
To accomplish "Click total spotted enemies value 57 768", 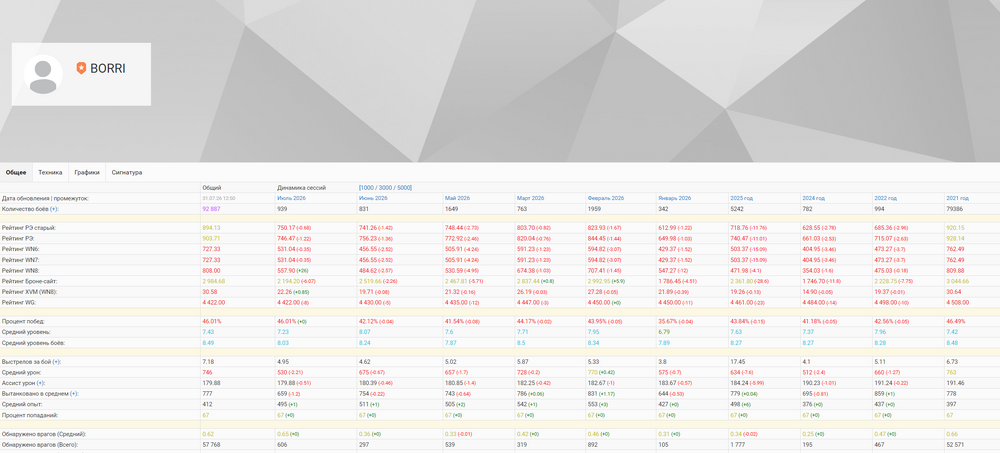I will [211, 445].
